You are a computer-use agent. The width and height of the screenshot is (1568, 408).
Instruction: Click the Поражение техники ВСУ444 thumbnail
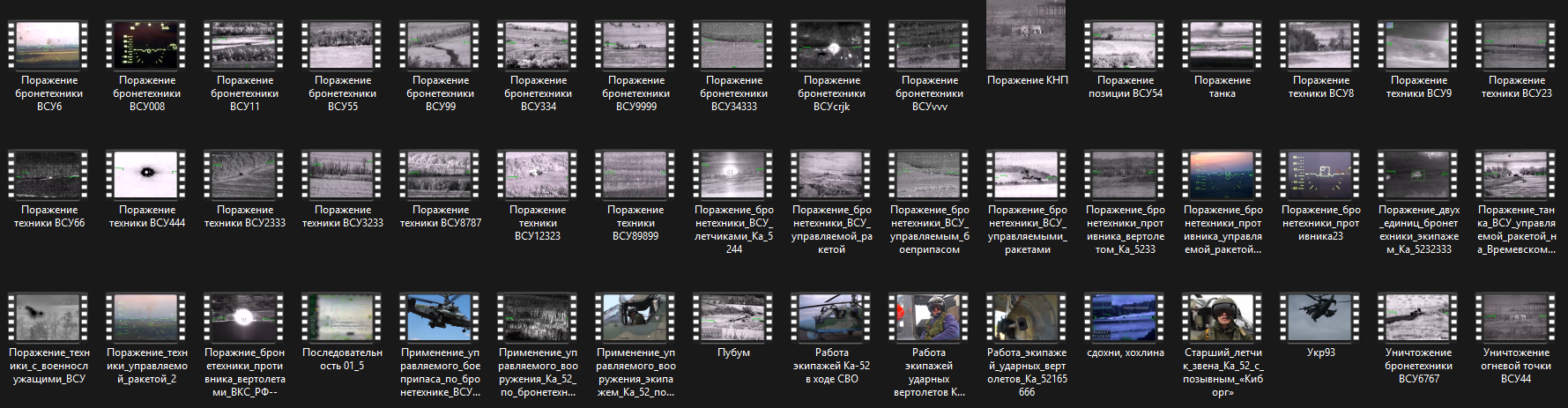(x=147, y=174)
